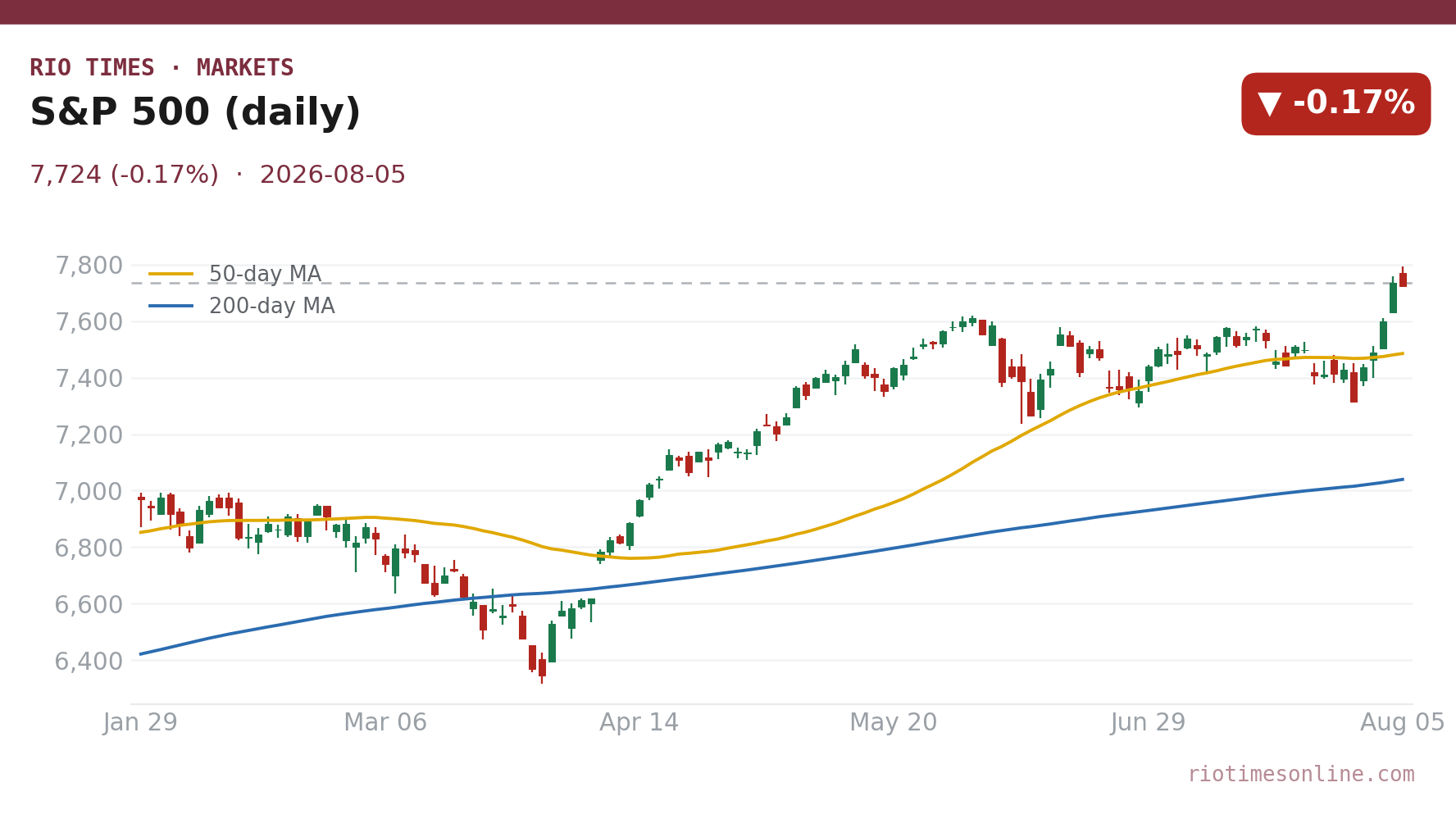The width and height of the screenshot is (1456, 819).
Task: Click the red -0.17% change badge
Action: pos(1335,104)
